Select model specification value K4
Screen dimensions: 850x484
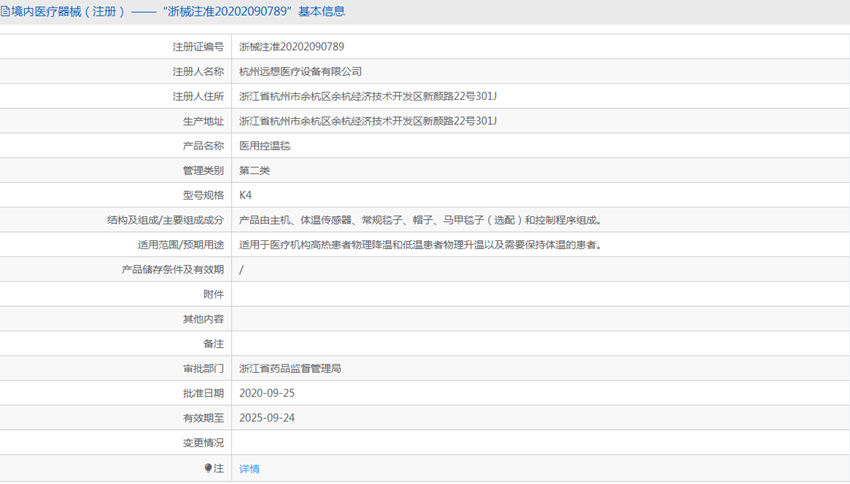point(246,195)
